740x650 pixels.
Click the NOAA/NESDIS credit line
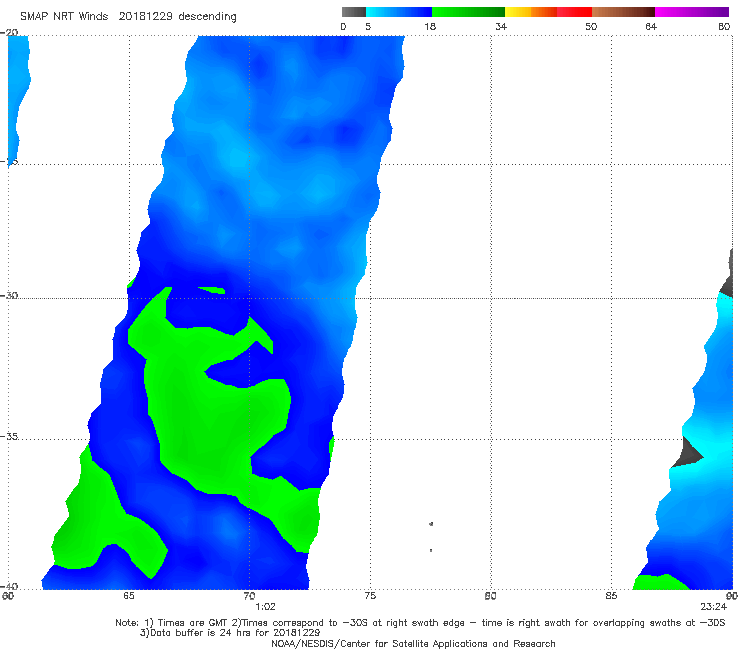click(413, 643)
